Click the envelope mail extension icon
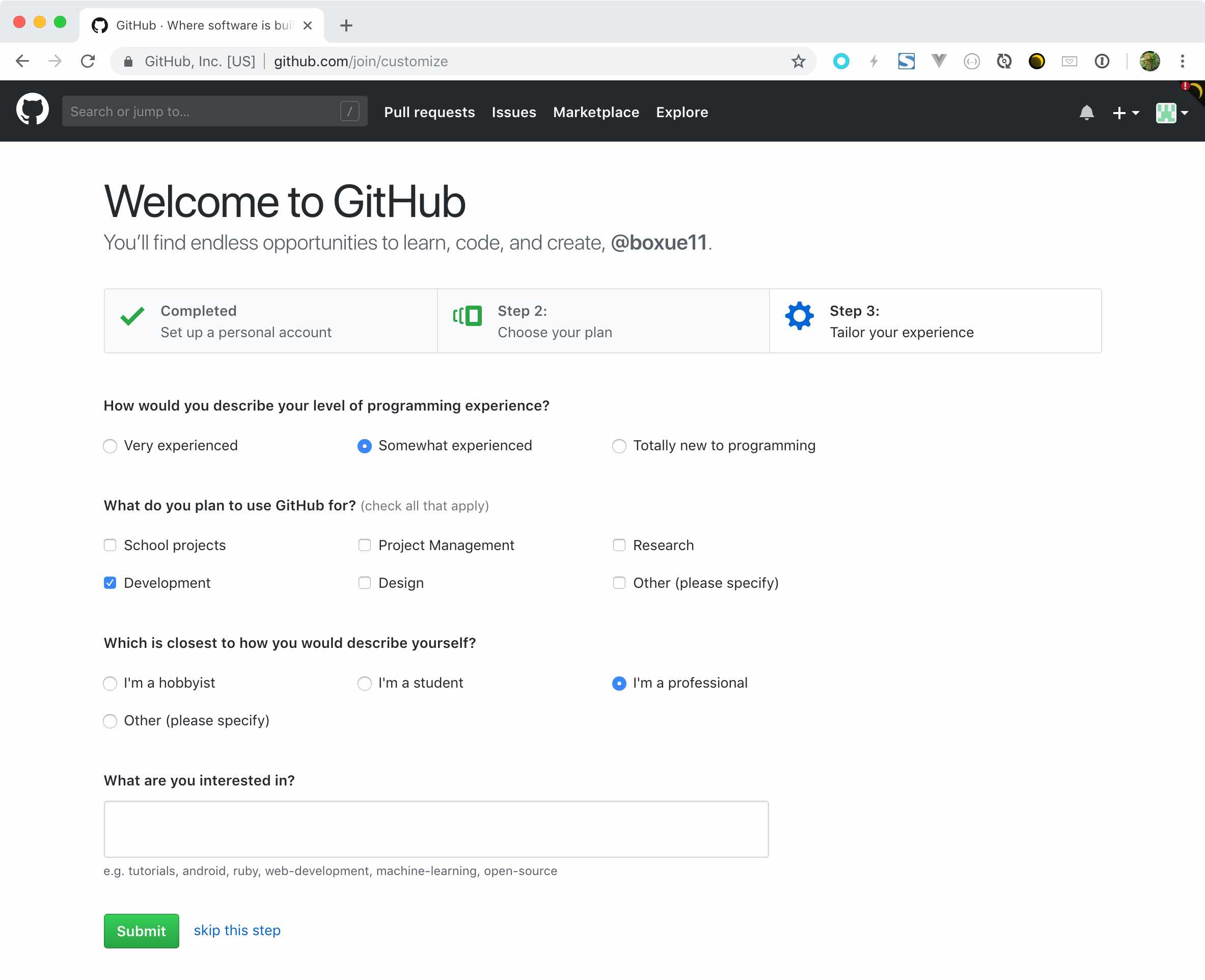The height and width of the screenshot is (980, 1205). [x=1069, y=61]
